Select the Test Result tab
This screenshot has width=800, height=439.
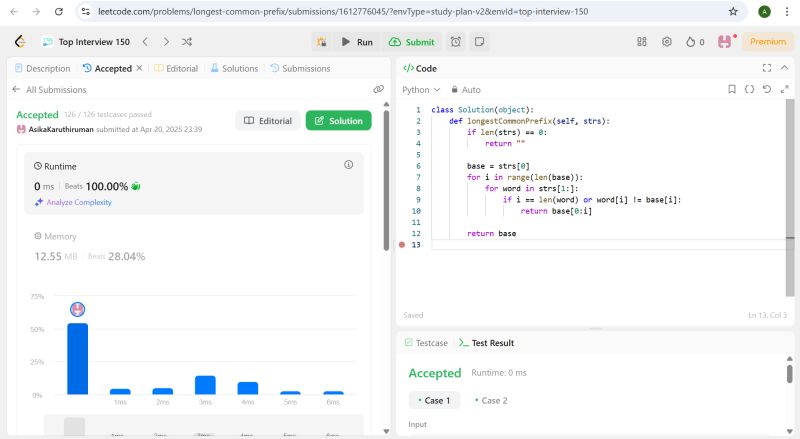pos(486,343)
